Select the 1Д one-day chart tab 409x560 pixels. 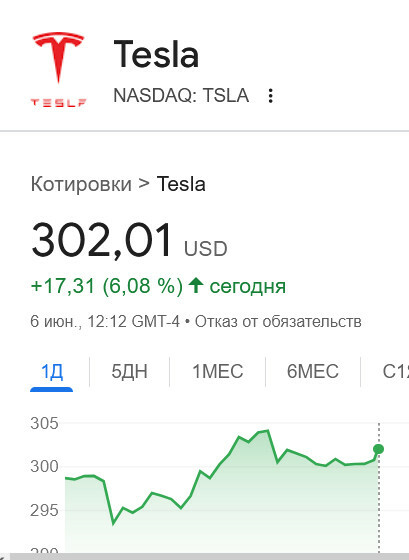[52, 371]
